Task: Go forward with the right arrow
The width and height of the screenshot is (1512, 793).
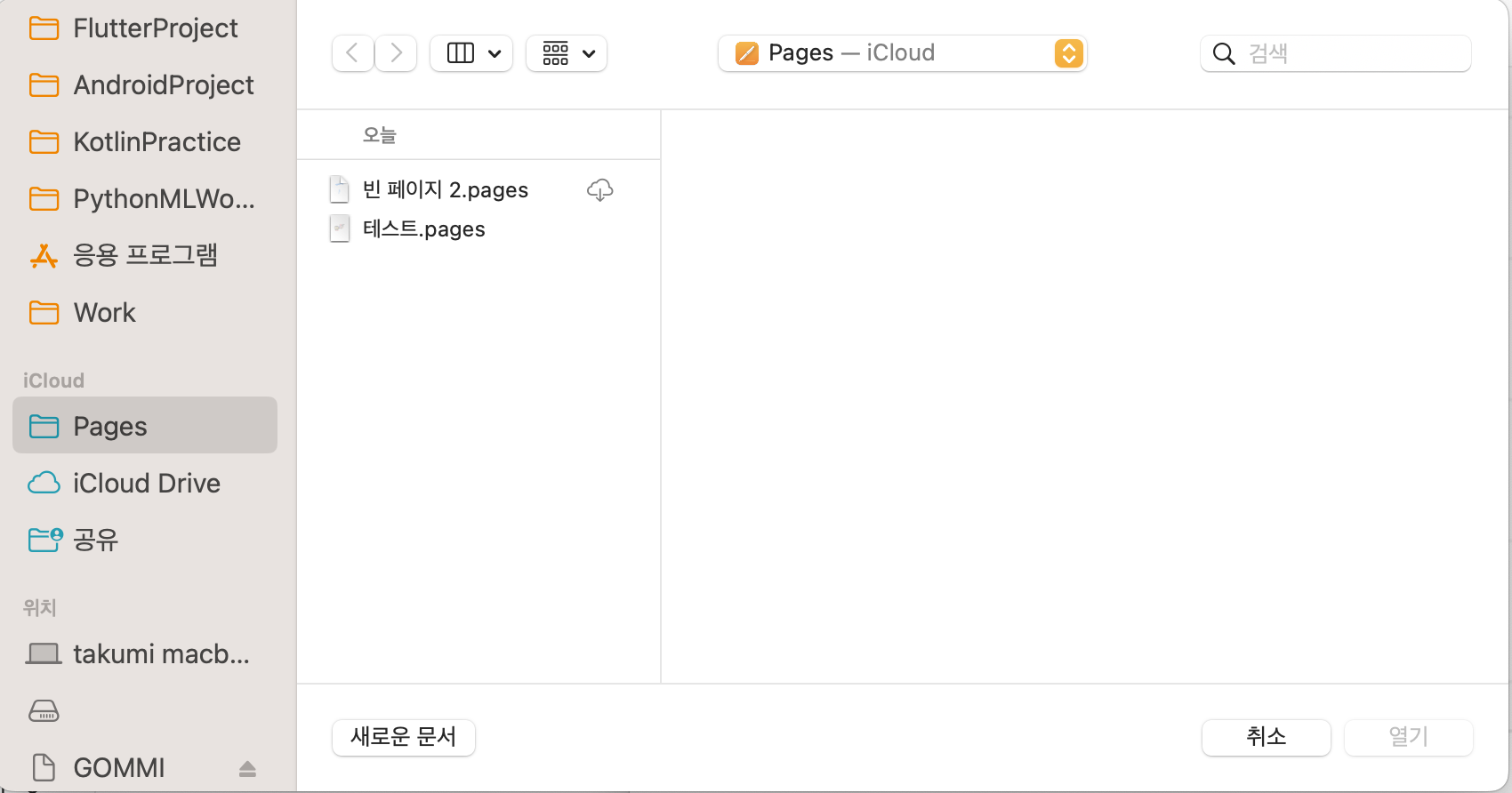Action: point(397,53)
